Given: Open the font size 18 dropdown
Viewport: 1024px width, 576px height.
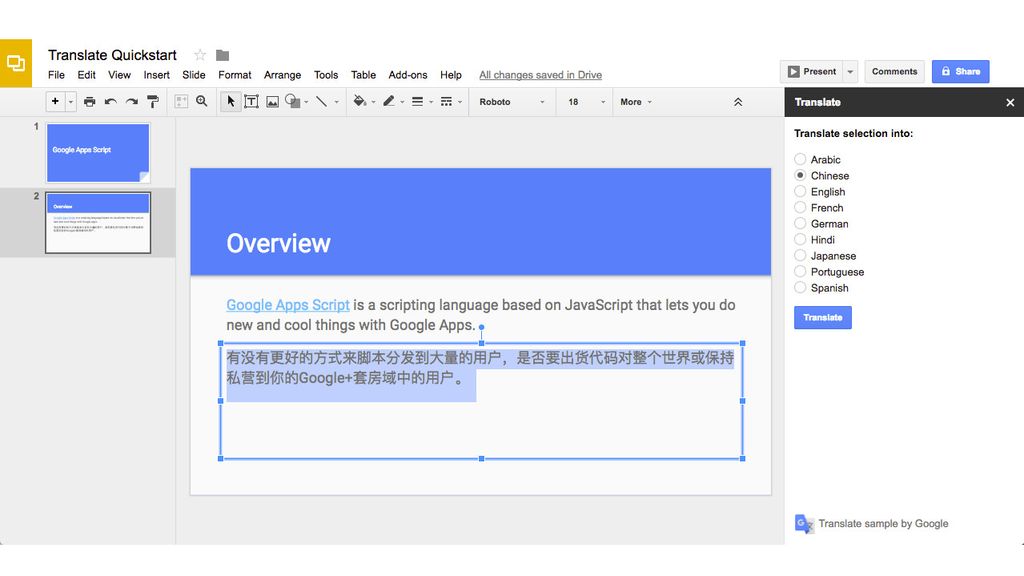Looking at the screenshot, I should click(x=583, y=101).
